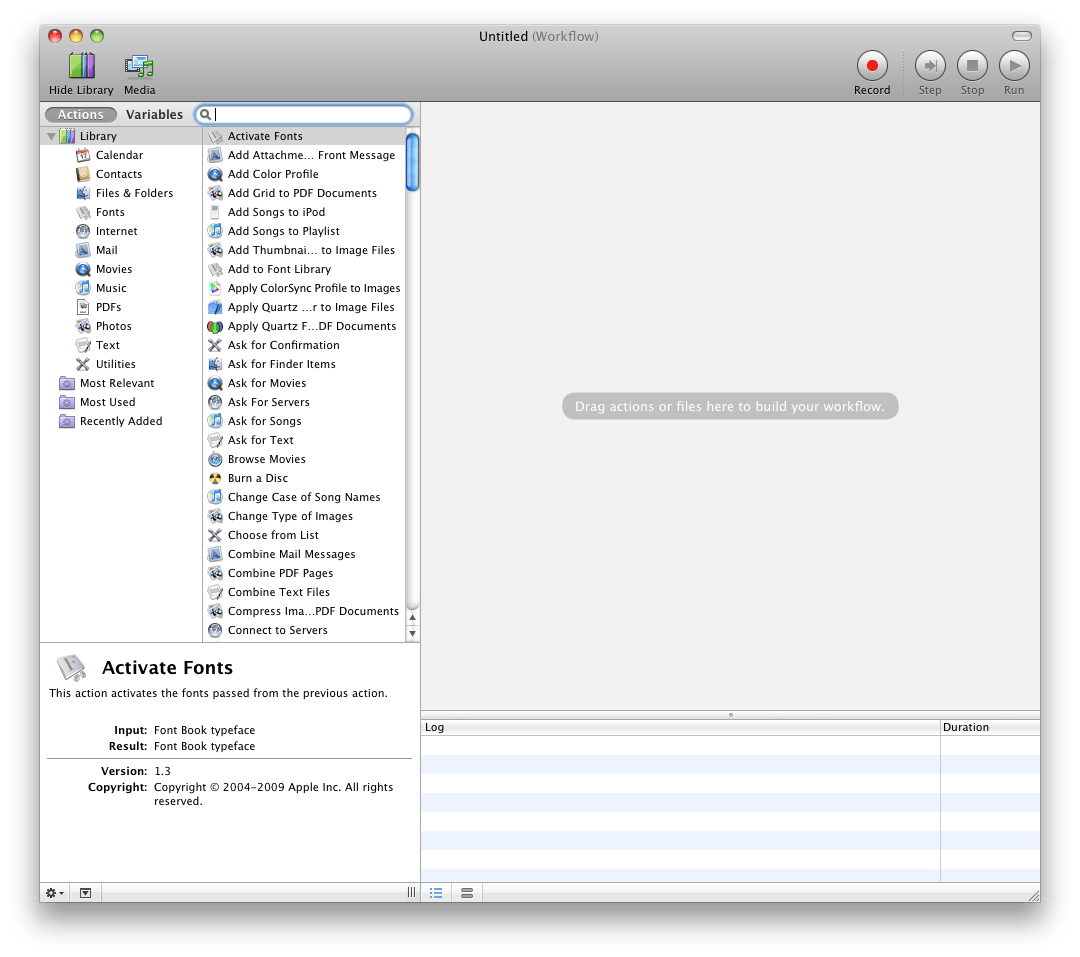Screen dimensions: 1080x957
Task: Select the Photos category
Action: coord(113,326)
